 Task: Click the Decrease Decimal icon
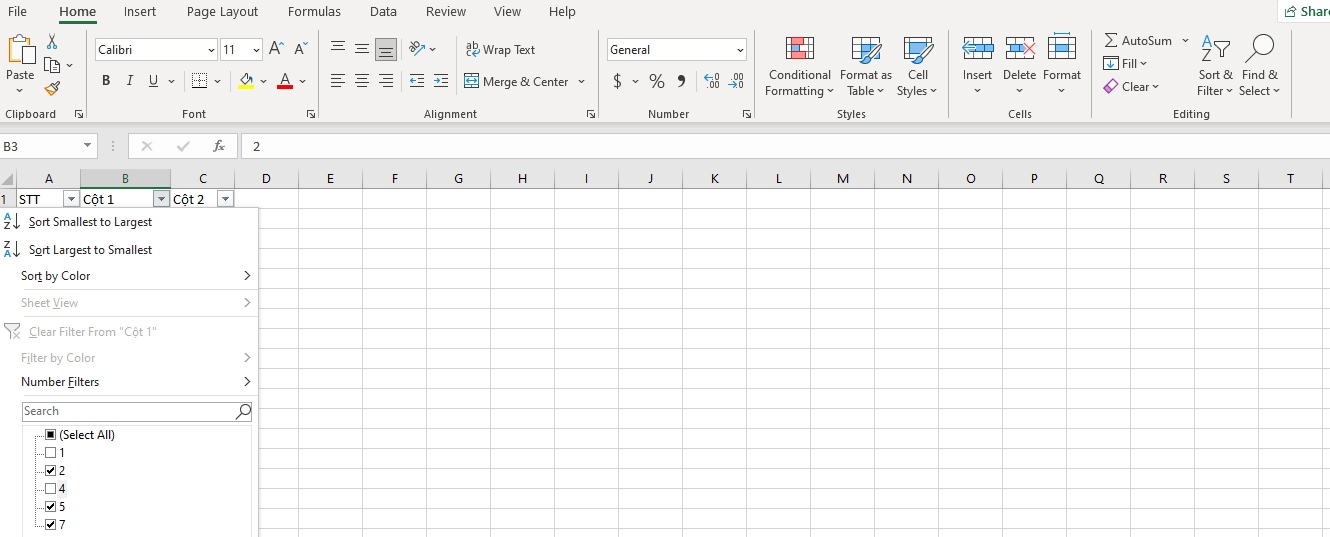[737, 81]
